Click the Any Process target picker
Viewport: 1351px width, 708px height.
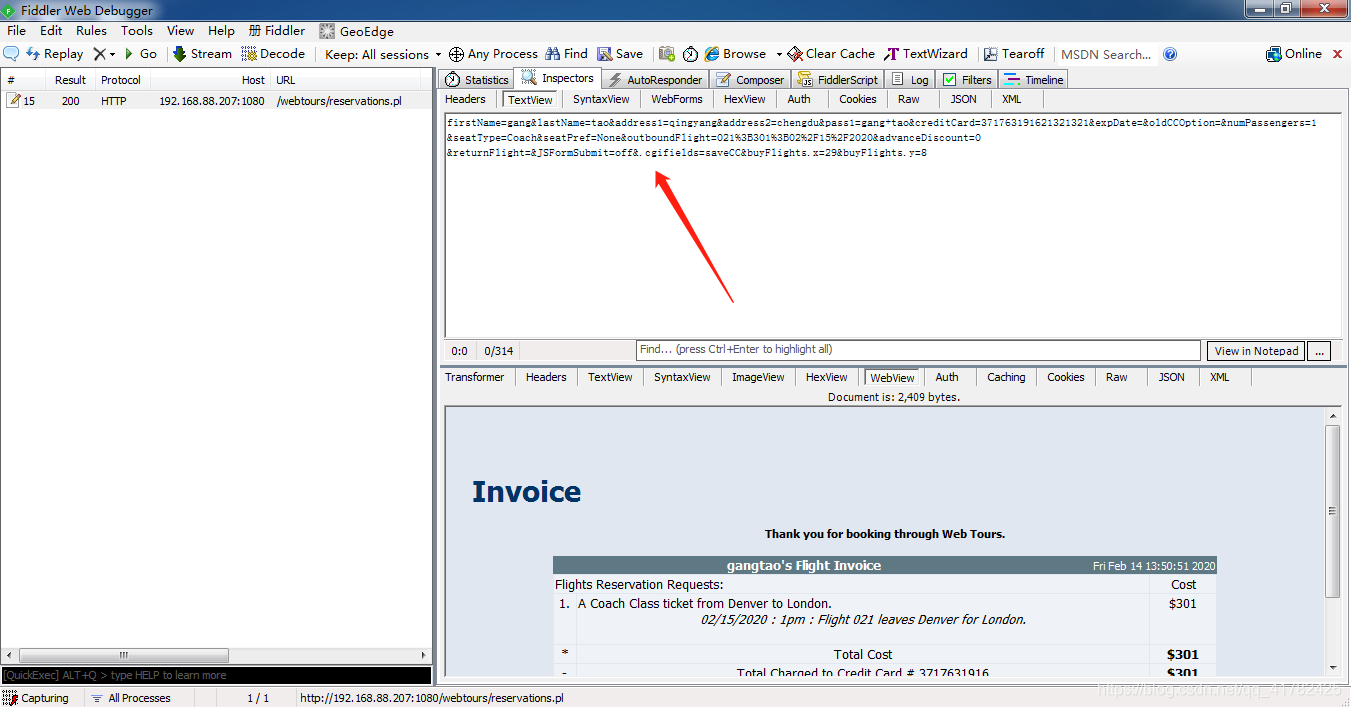(493, 54)
